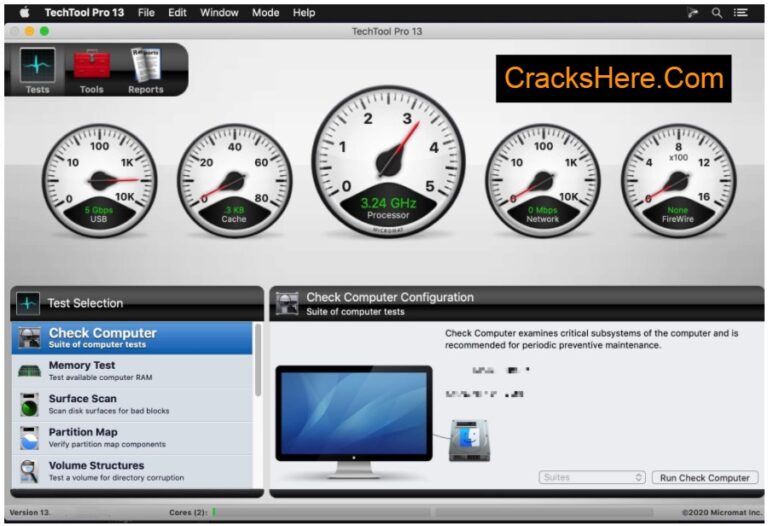Click the Cache gauge
Viewport: 768px width, 526px height.
click(x=235, y=181)
